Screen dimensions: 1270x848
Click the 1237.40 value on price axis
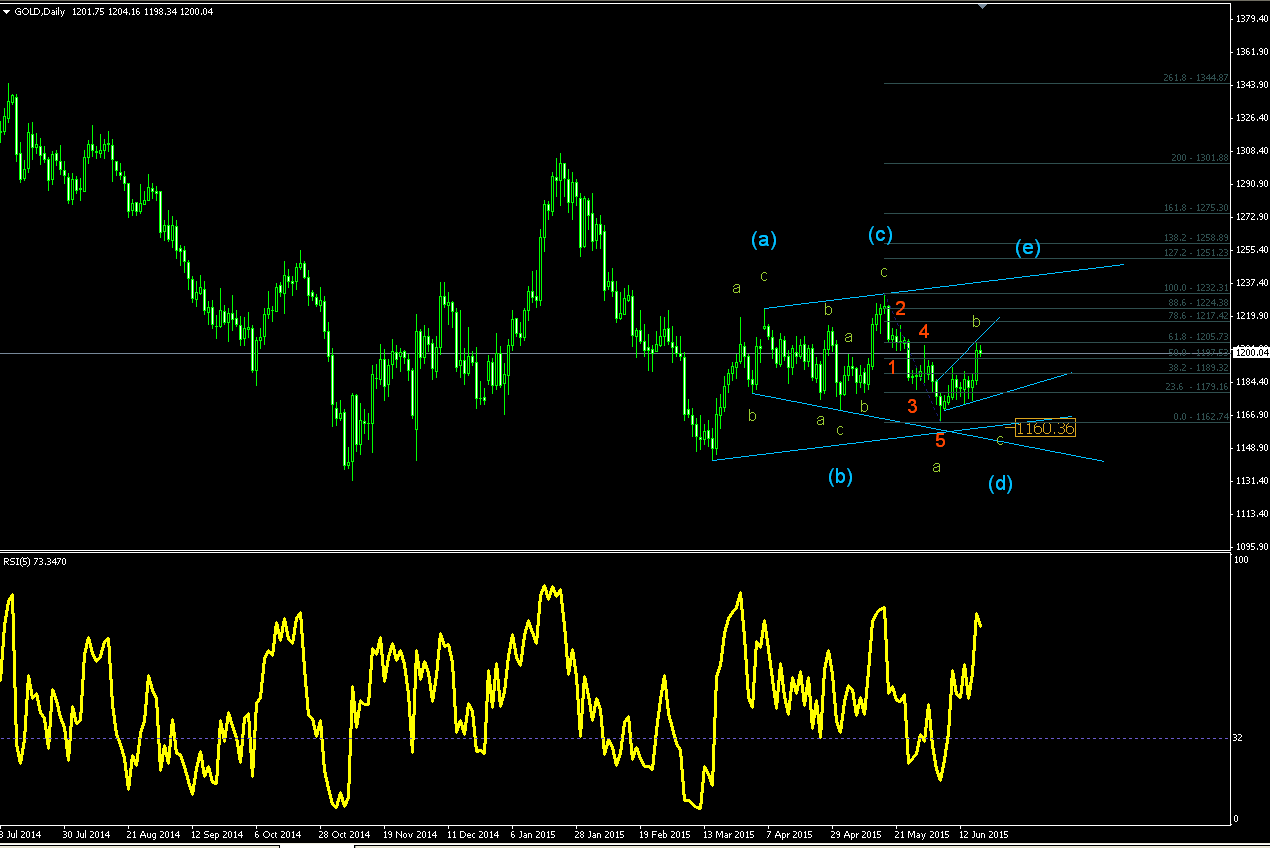pos(1251,283)
